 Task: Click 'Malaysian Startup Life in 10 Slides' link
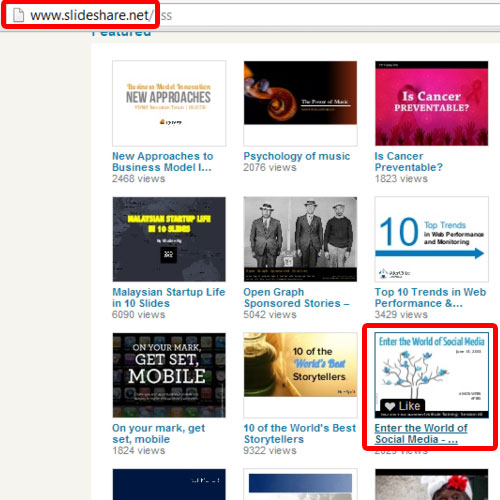[169, 298]
